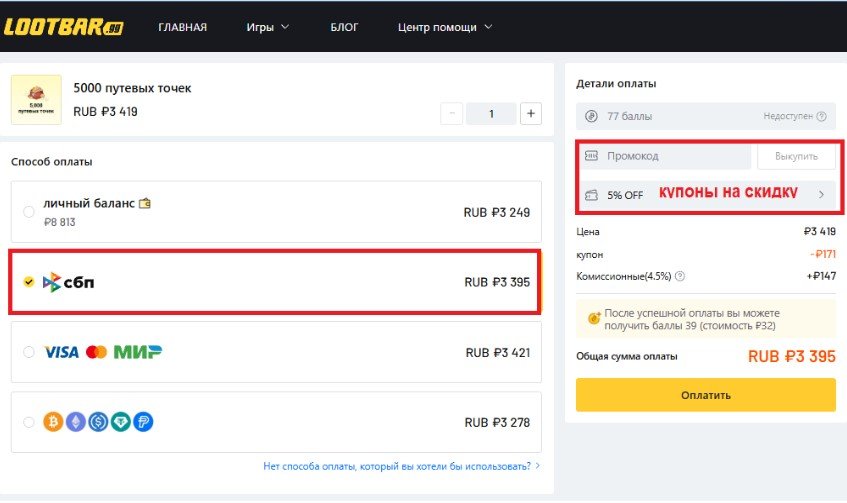Expand the Игры dropdown menu

click(267, 27)
